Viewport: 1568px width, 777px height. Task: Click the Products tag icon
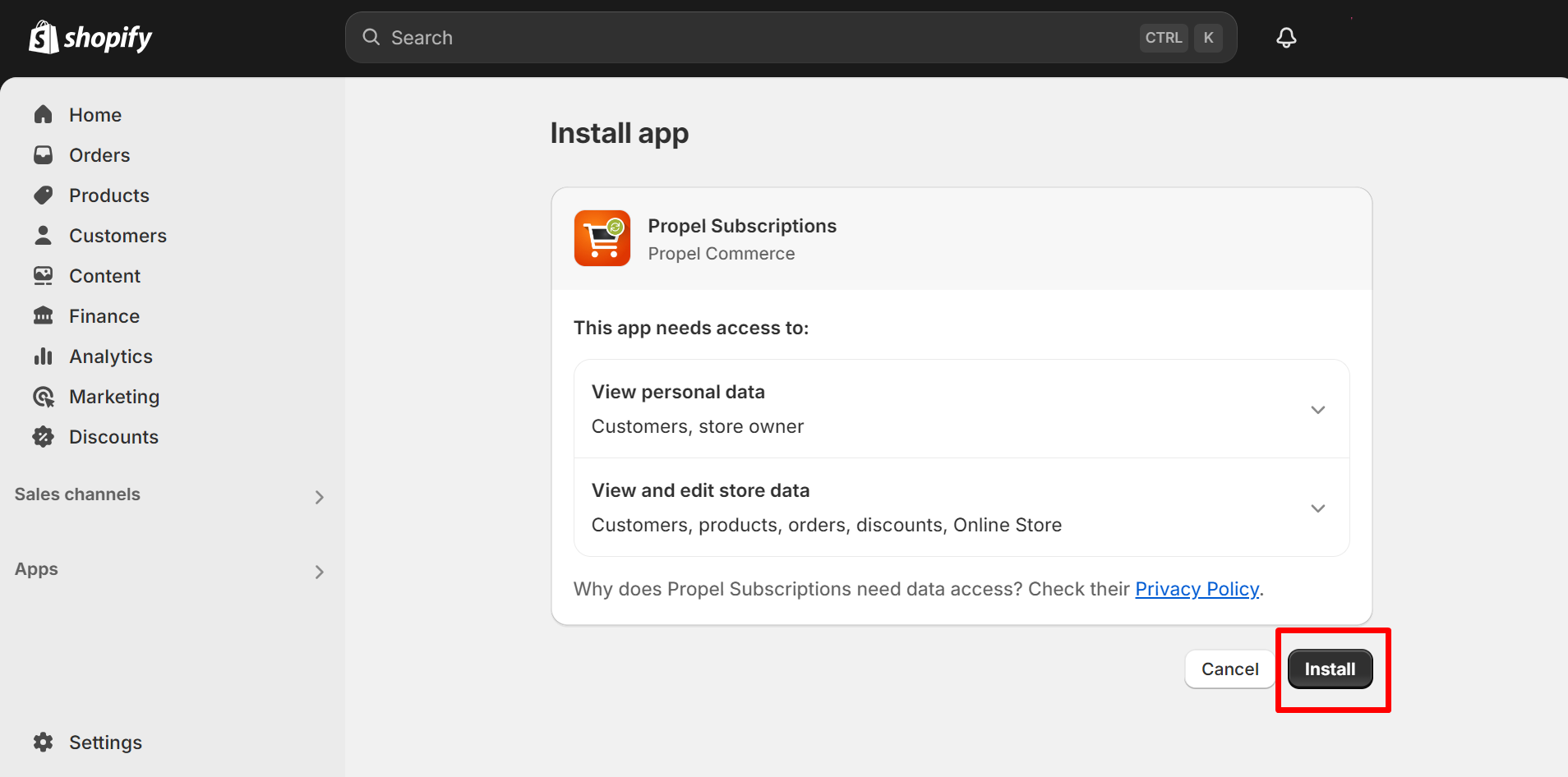44,195
